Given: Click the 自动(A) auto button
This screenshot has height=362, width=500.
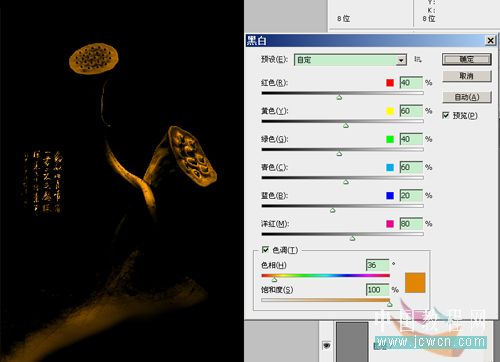Looking at the screenshot, I should point(467,97).
